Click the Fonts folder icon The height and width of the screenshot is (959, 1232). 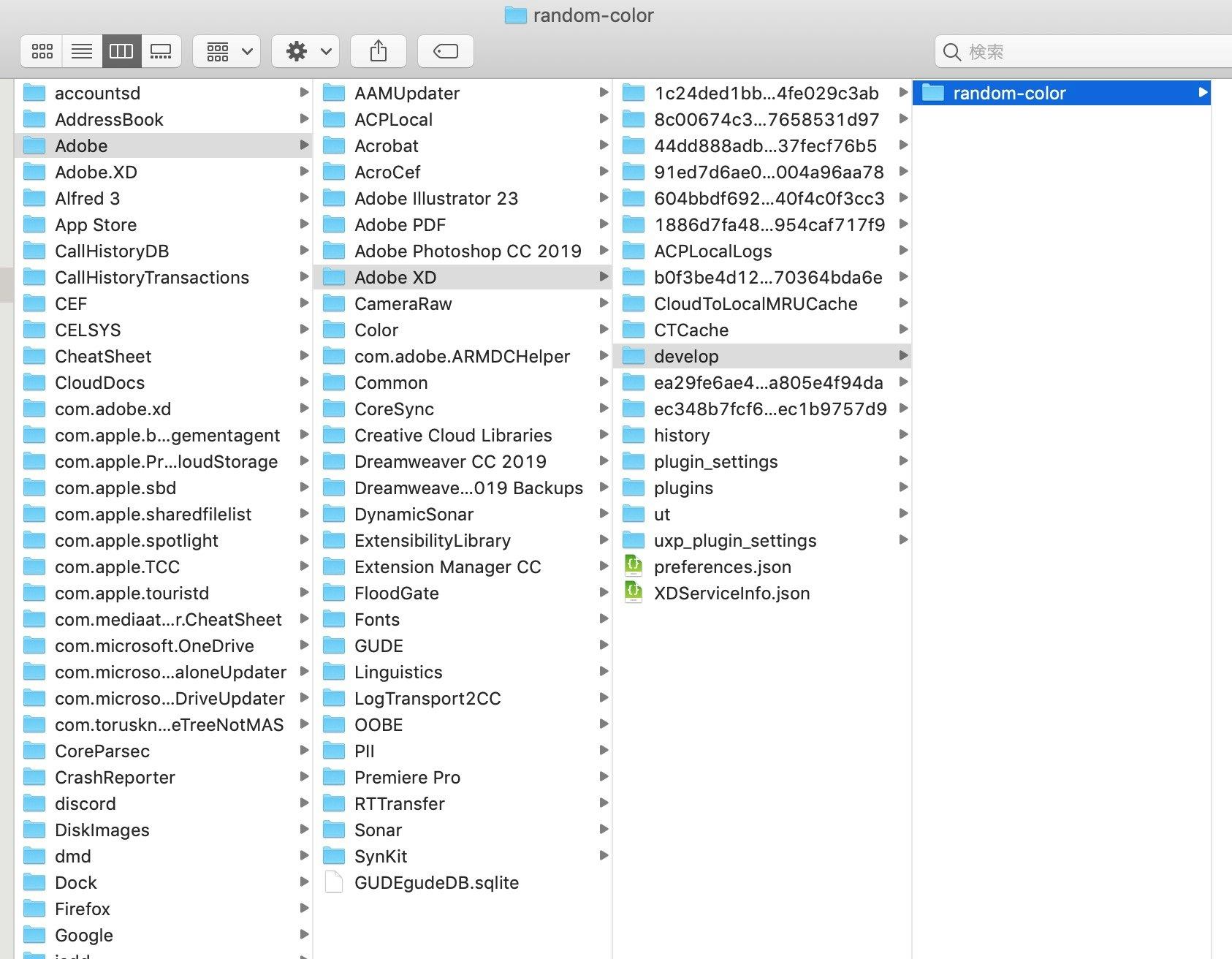click(x=334, y=619)
